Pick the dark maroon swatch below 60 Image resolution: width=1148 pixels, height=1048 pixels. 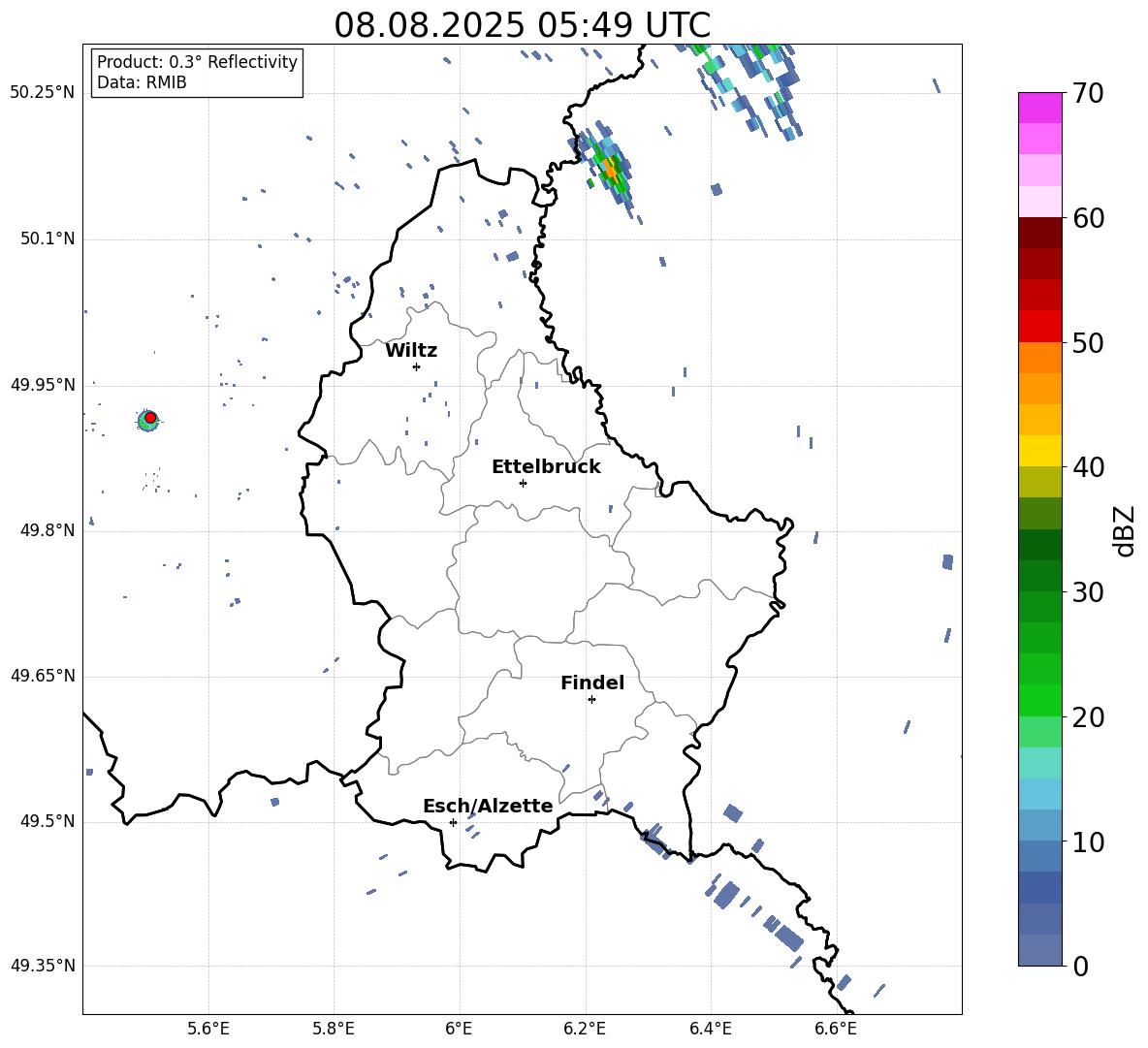(1039, 233)
